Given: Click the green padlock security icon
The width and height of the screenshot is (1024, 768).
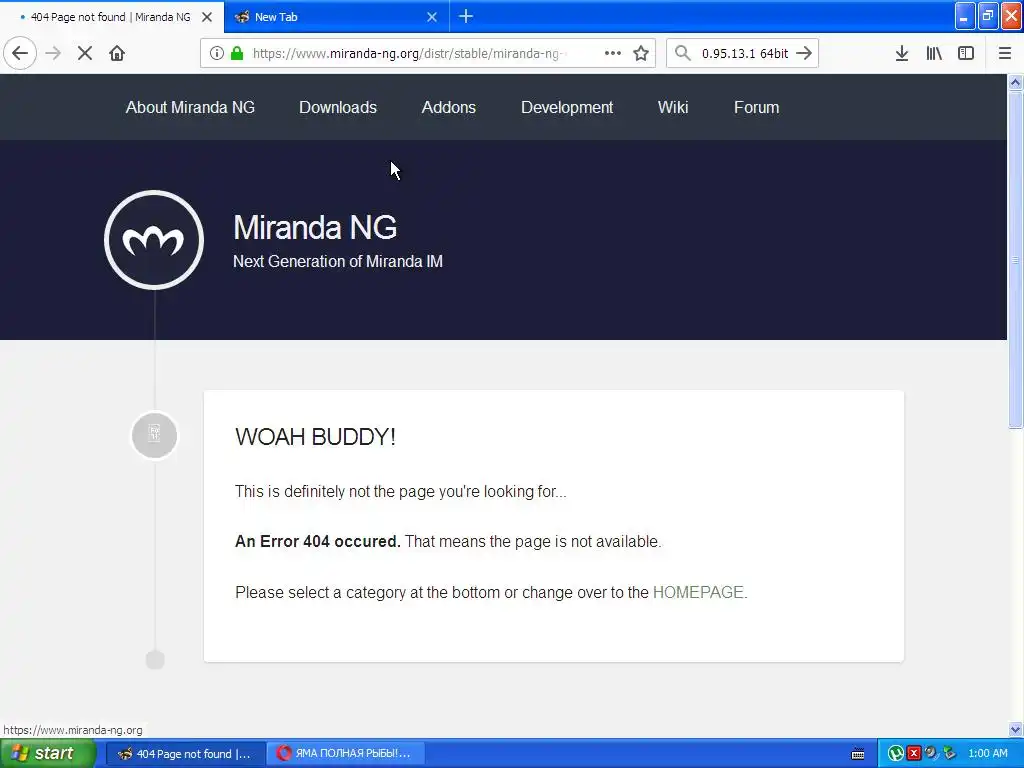Looking at the screenshot, I should (x=237, y=54).
